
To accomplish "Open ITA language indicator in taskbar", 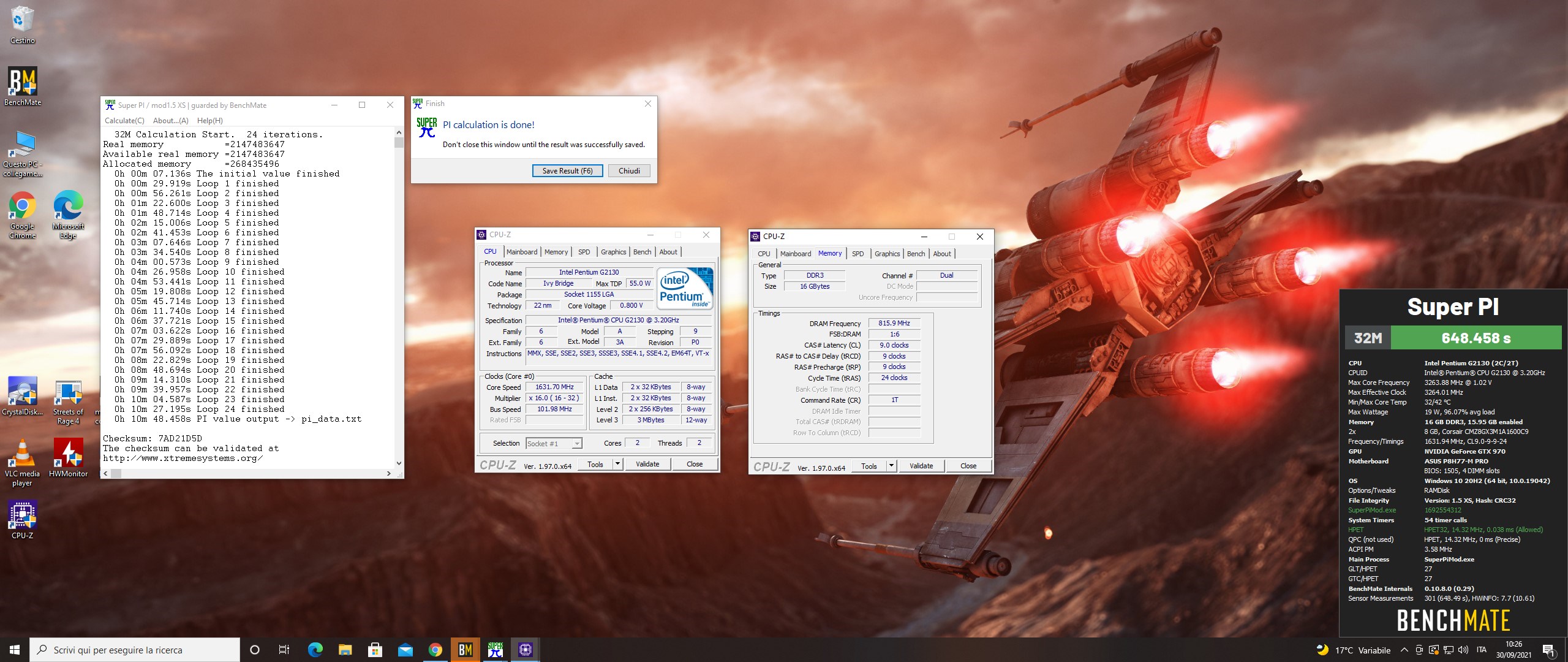I will (x=1481, y=650).
